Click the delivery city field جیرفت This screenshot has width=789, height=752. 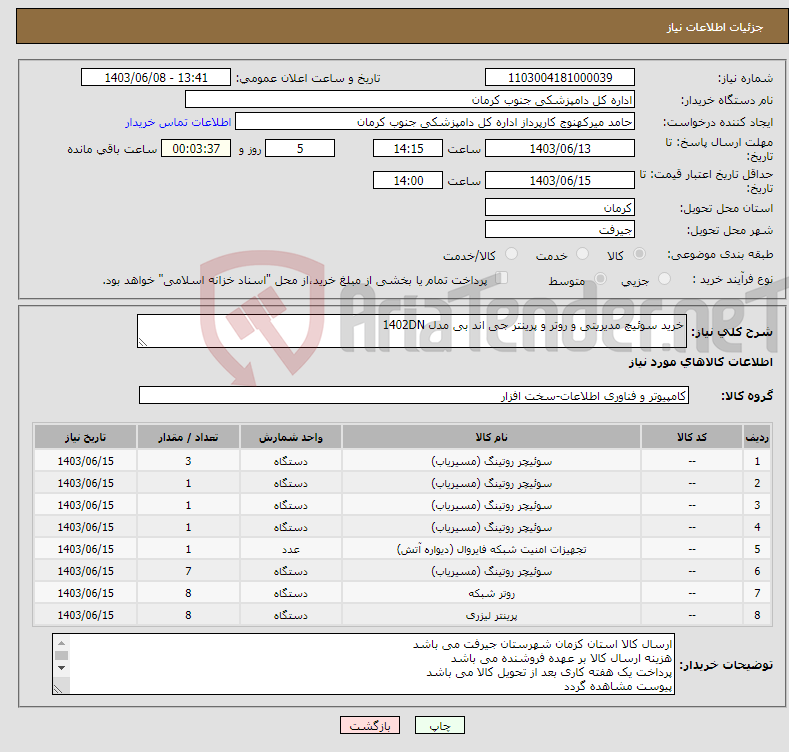tap(560, 230)
